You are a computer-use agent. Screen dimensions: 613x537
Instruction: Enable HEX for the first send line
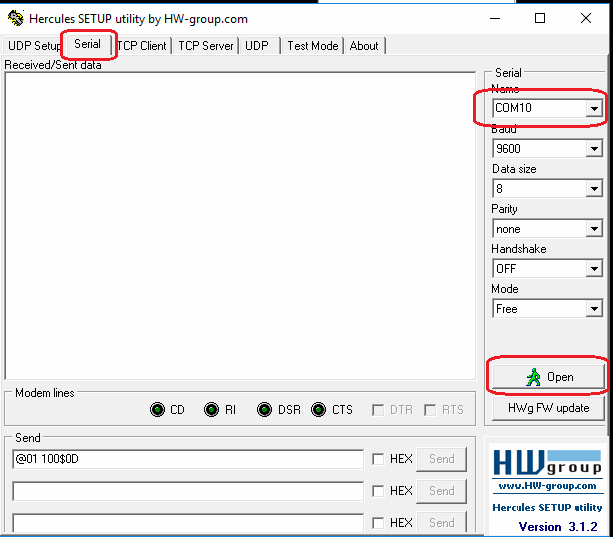click(378, 459)
